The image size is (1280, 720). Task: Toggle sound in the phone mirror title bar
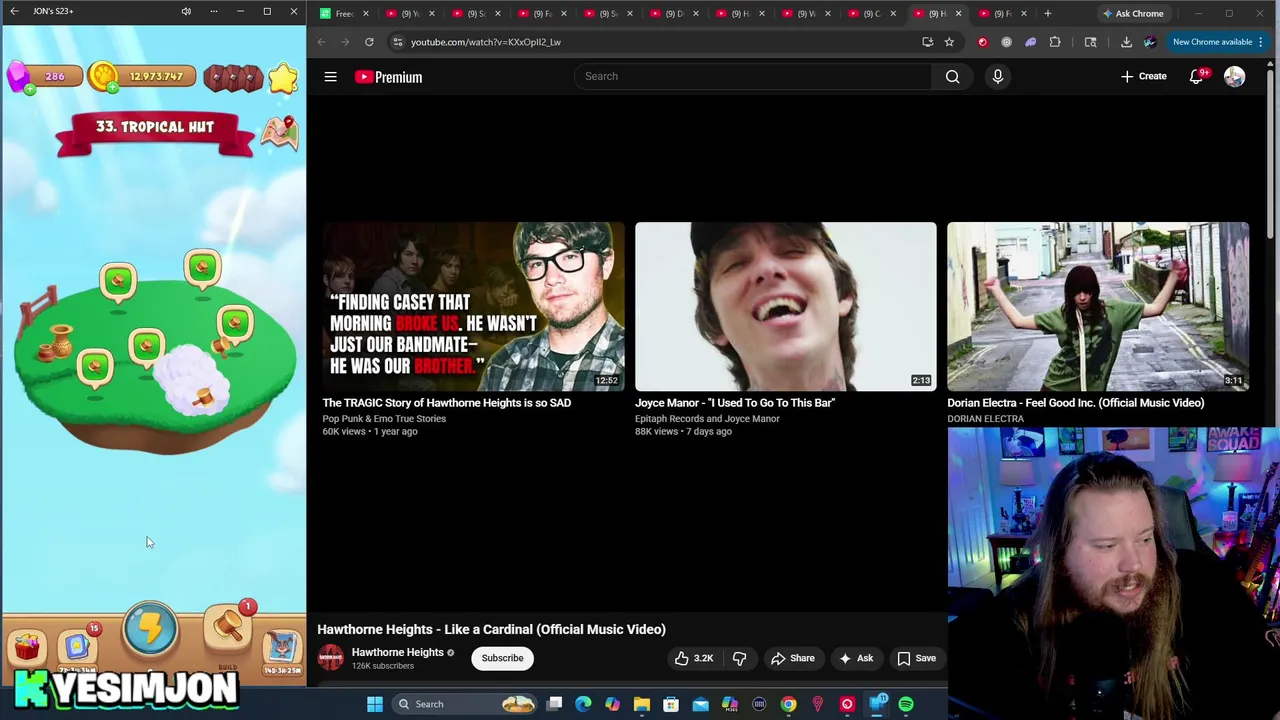[x=186, y=11]
